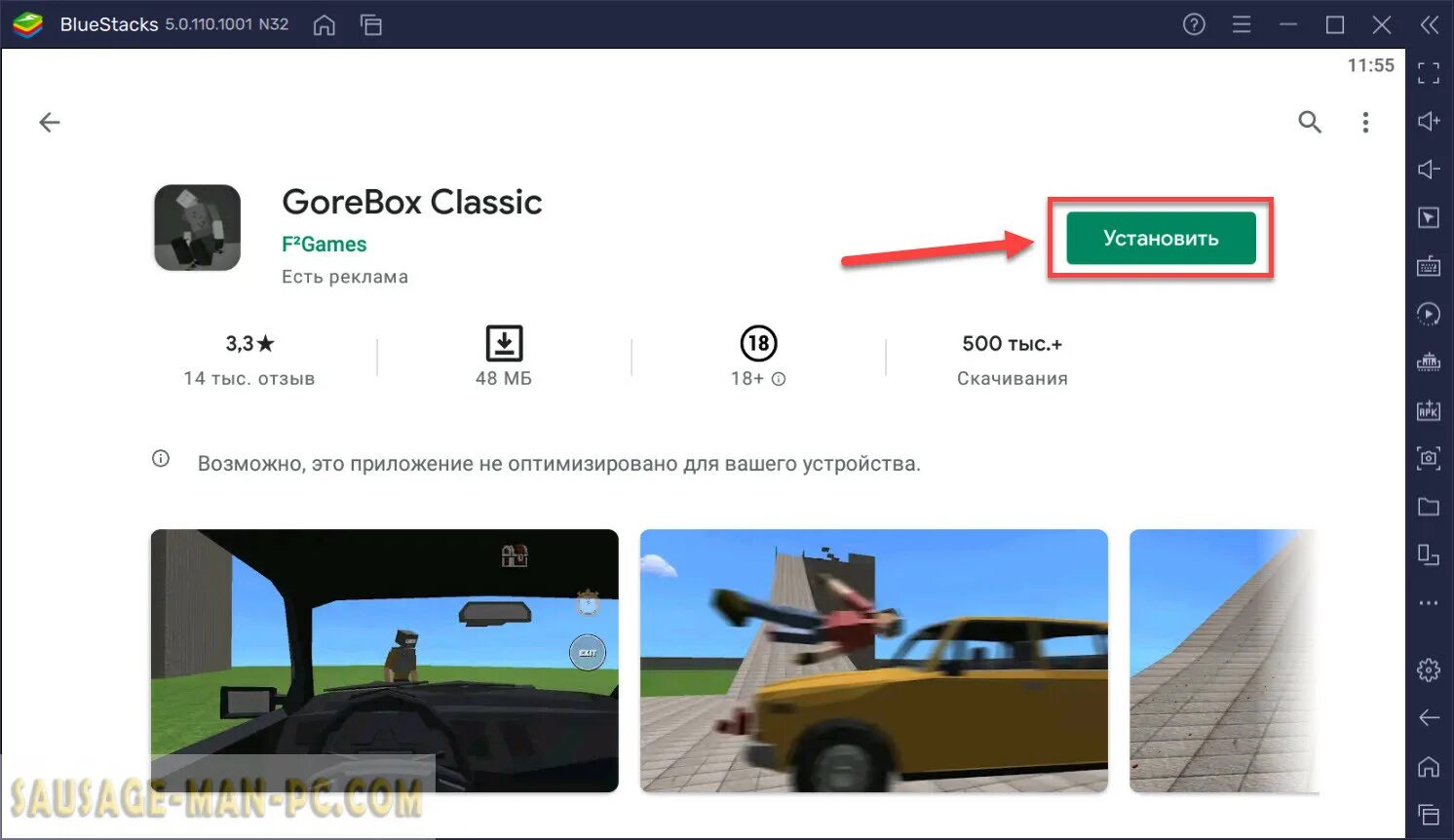Collapse the sidebar with double chevron
The height and width of the screenshot is (840, 1454).
[x=1430, y=24]
